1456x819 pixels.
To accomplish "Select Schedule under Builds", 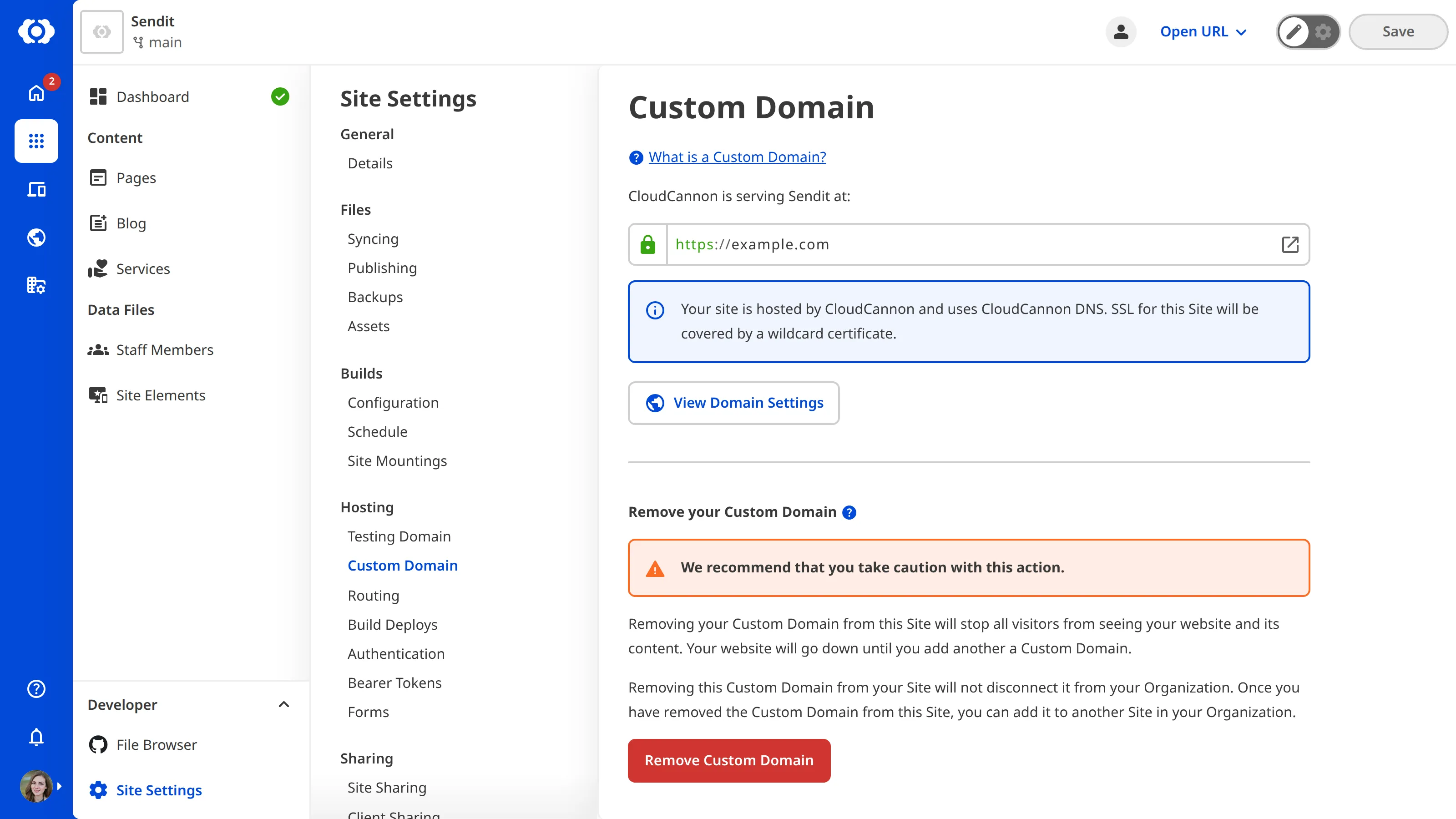I will (x=378, y=432).
